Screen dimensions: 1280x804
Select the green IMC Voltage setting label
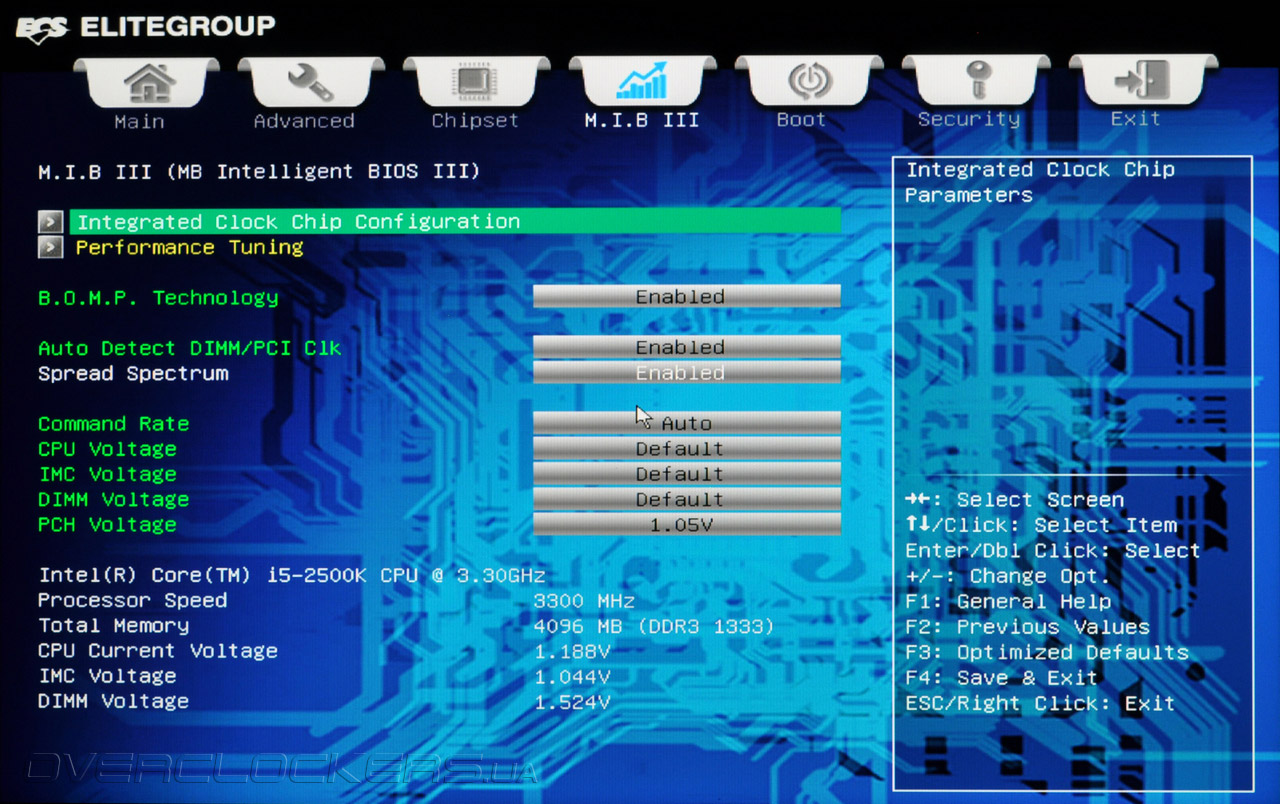107,474
